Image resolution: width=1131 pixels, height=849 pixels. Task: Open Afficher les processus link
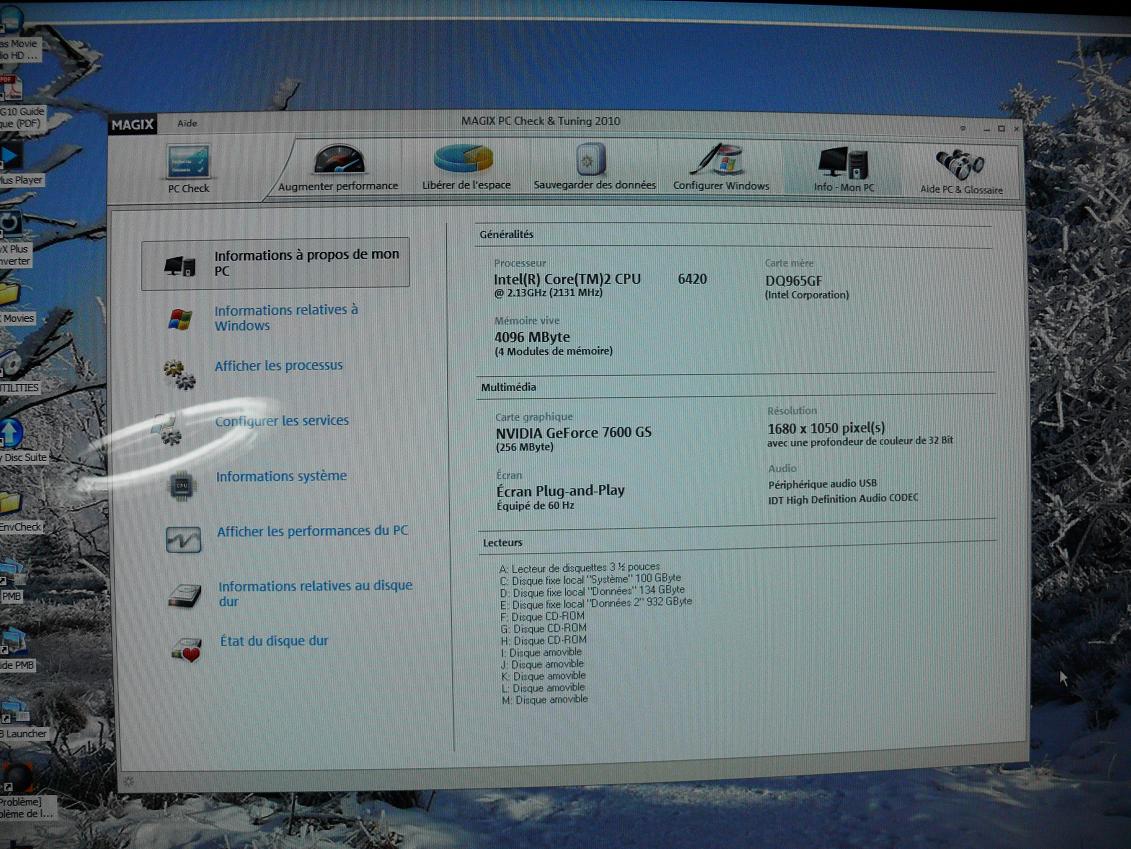(x=278, y=366)
